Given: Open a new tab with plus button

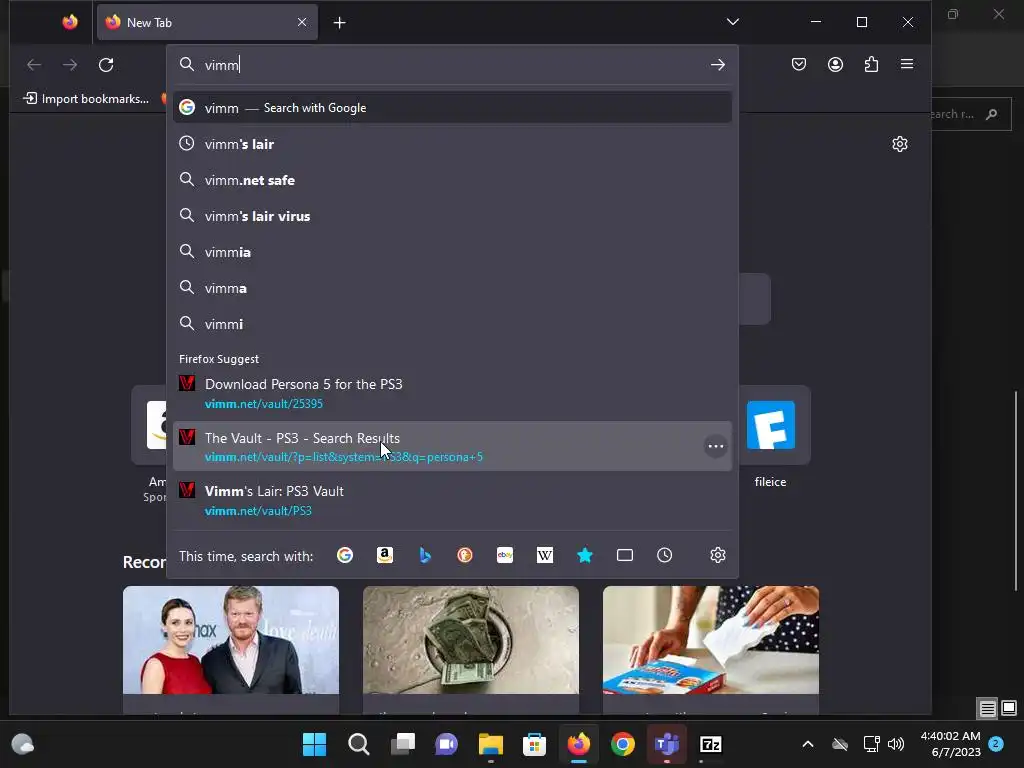Looking at the screenshot, I should tap(340, 23).
